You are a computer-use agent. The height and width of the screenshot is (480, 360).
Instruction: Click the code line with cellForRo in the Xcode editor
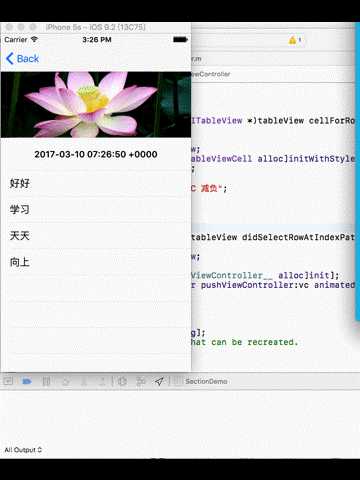pyautogui.click(x=273, y=121)
